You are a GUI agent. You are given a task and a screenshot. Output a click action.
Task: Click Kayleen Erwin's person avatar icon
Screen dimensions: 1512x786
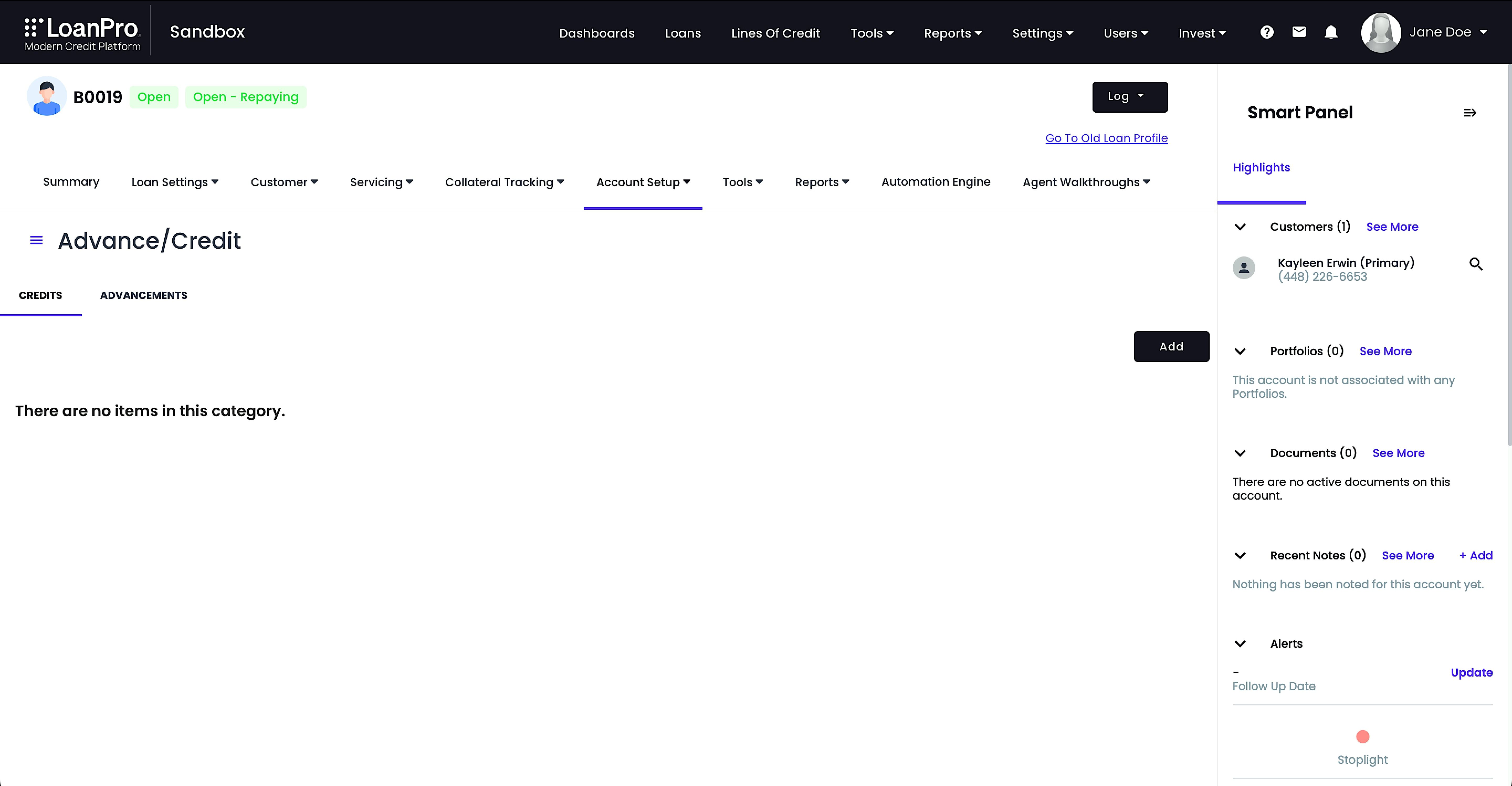pyautogui.click(x=1244, y=268)
